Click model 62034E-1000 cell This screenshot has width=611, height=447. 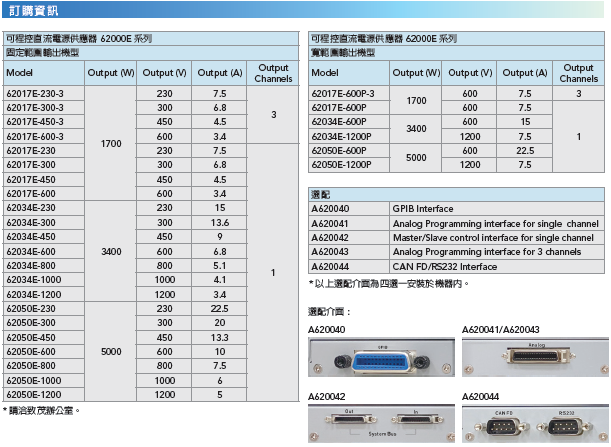[x=44, y=280]
